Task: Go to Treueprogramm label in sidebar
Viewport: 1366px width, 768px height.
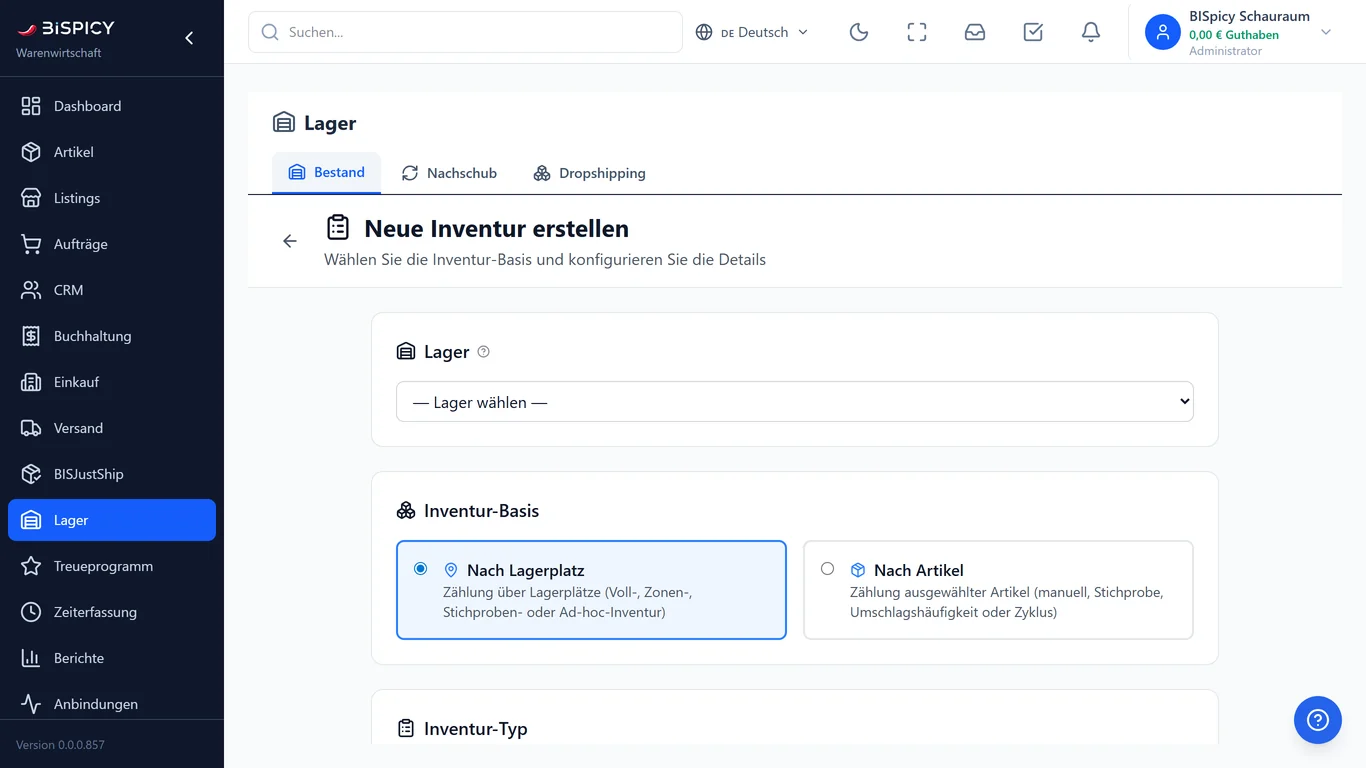Action: pyautogui.click(x=104, y=566)
